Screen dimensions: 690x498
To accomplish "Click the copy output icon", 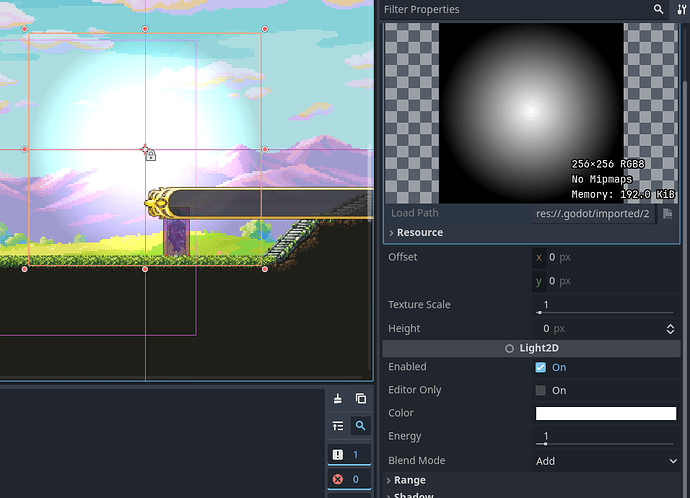I will 360,398.
